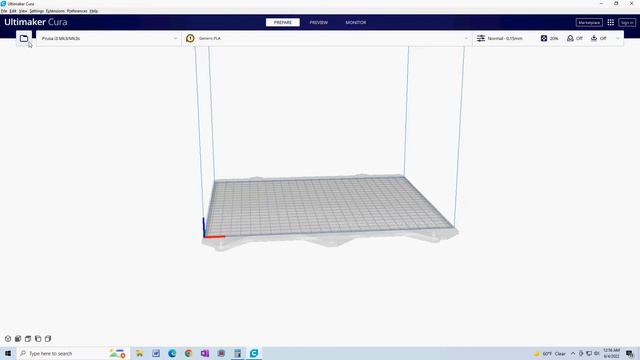The image size is (640, 360).
Task: Click the Sign in button
Action: (627, 22)
